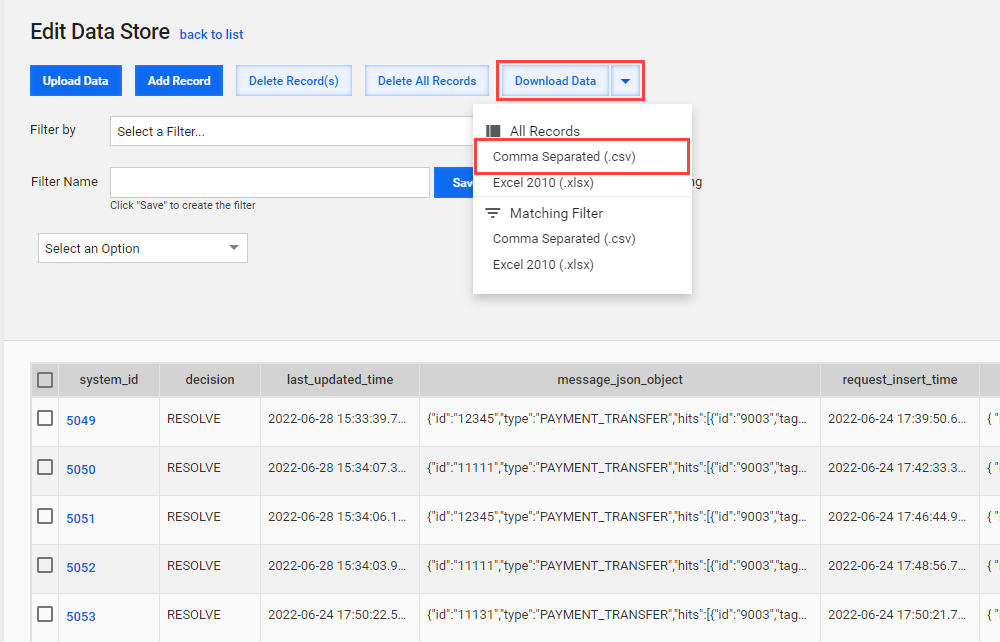Check the row 5049 checkbox

[45, 418]
